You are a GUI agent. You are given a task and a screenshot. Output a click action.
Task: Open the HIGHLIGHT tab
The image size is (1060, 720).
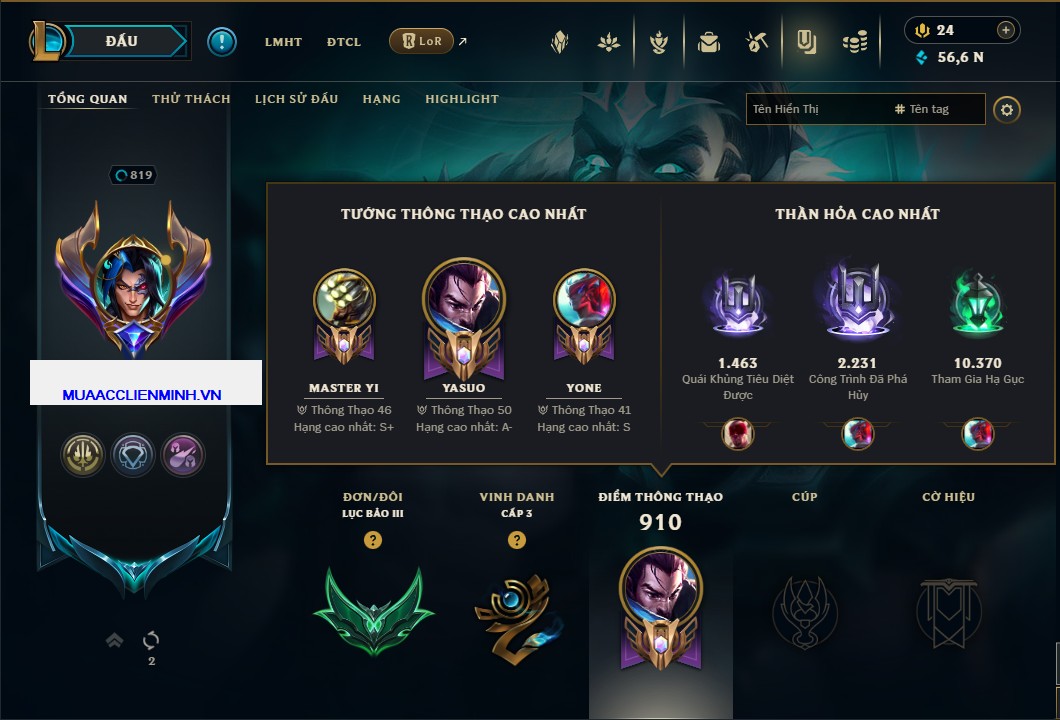click(462, 99)
